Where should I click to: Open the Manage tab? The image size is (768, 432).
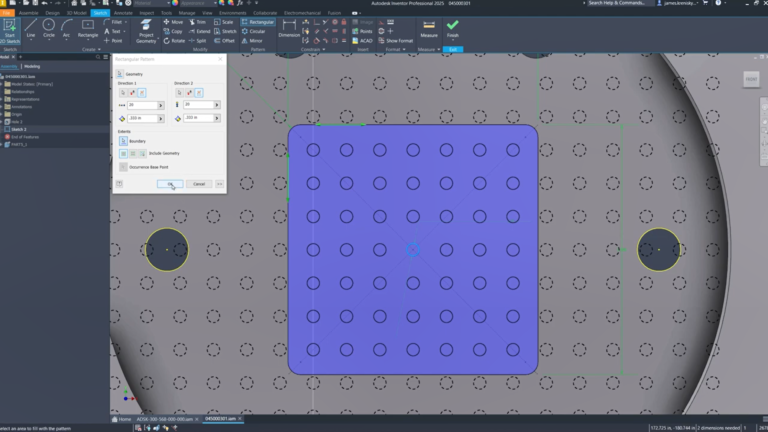click(187, 13)
